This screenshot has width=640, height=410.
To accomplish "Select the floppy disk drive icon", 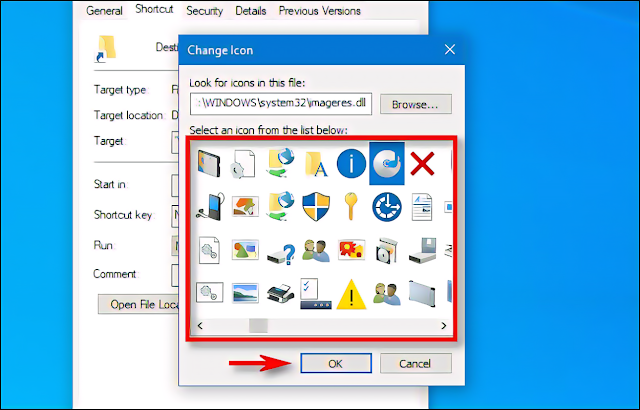I will 423,250.
